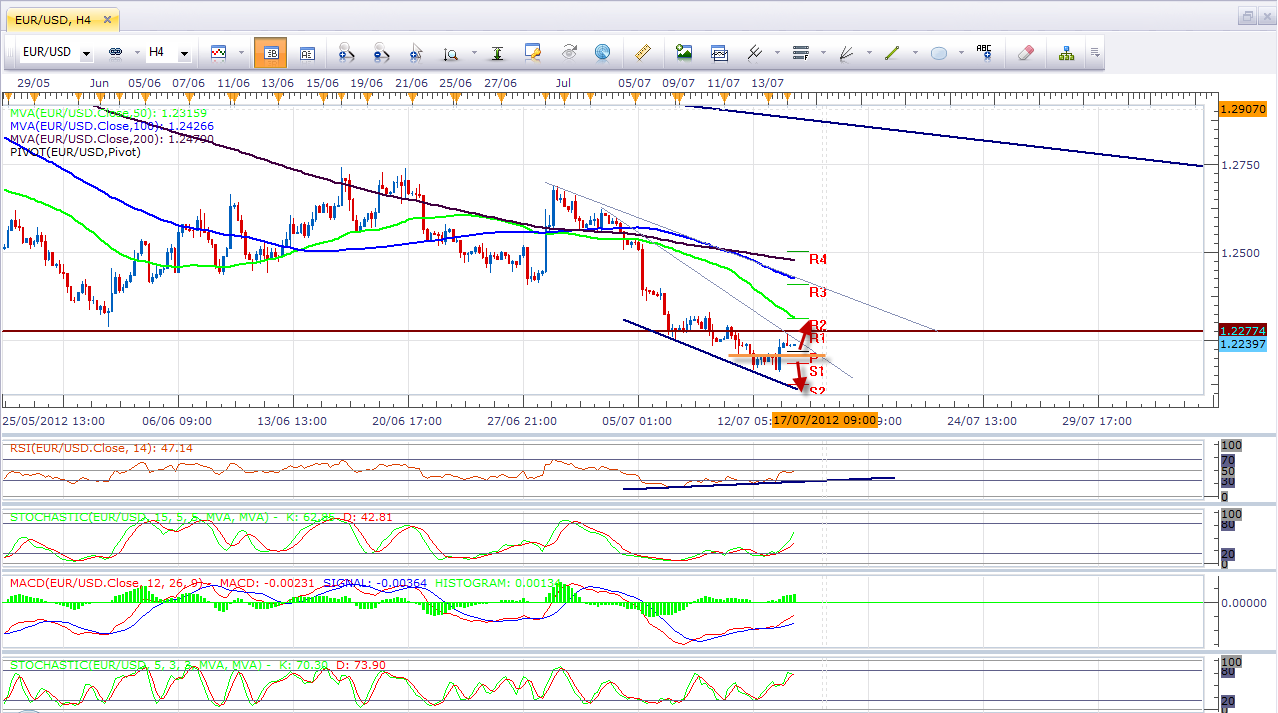The height and width of the screenshot is (713, 1278).
Task: Select the eraser tool
Action: point(1026,52)
